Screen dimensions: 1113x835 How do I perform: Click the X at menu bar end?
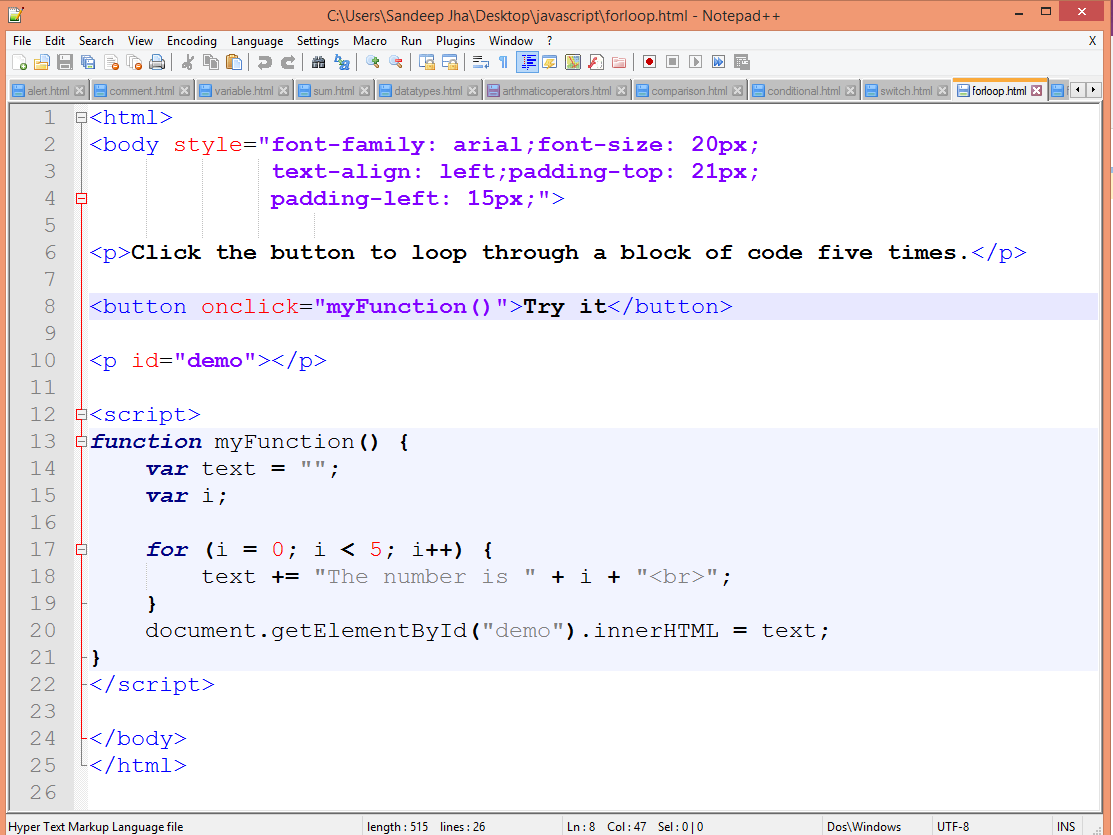[x=1092, y=41]
